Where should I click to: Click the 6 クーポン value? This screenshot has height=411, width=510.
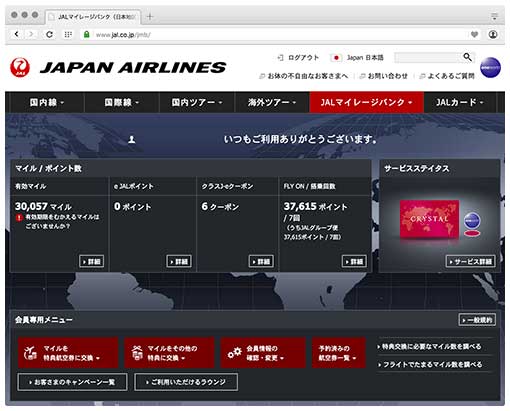click(220, 207)
